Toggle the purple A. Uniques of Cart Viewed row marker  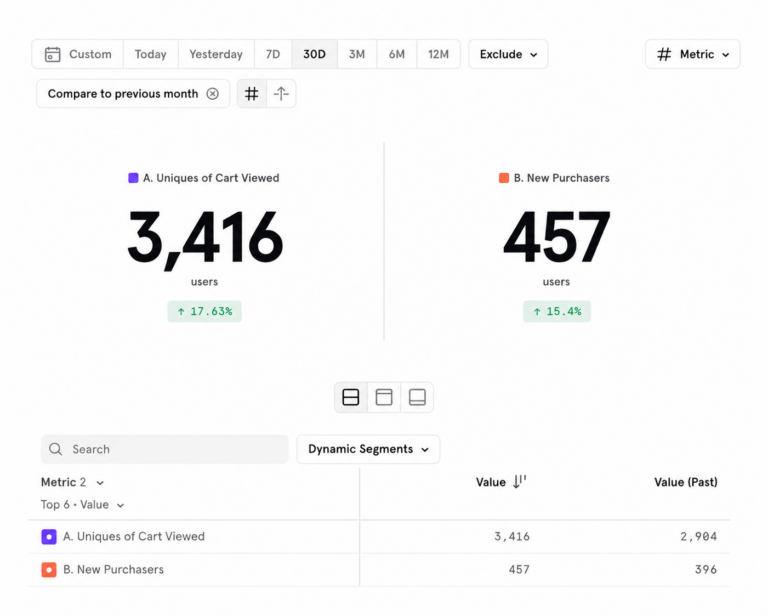point(49,537)
